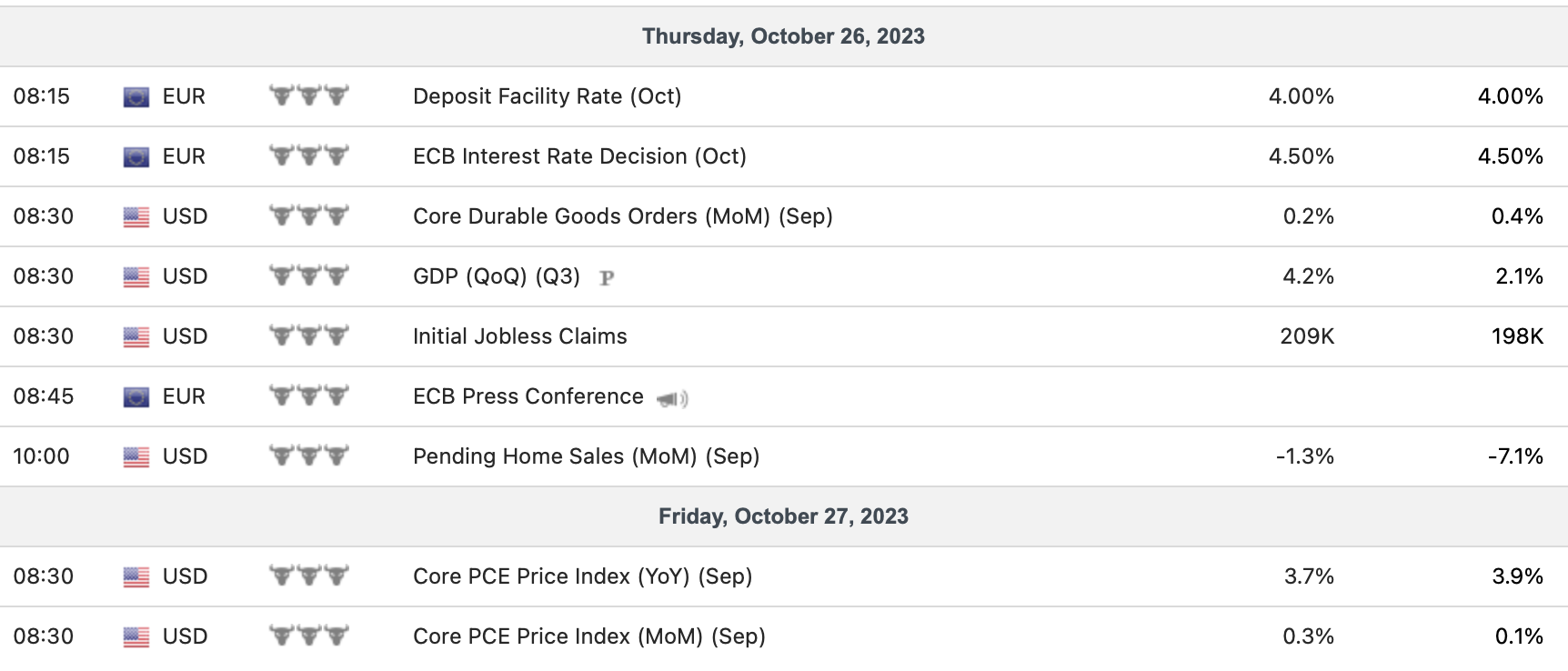Click the US flag on the GDP row
This screenshot has height=671, width=1568.
[136, 276]
